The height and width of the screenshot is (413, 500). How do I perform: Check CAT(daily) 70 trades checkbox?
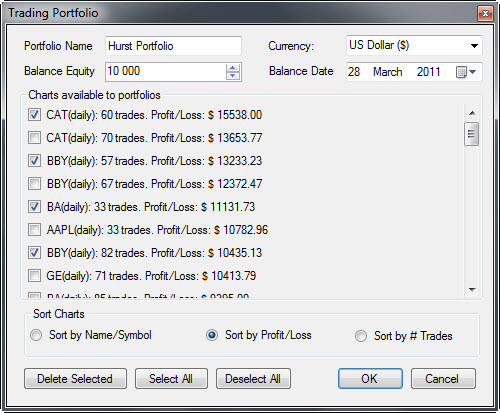click(x=34, y=138)
